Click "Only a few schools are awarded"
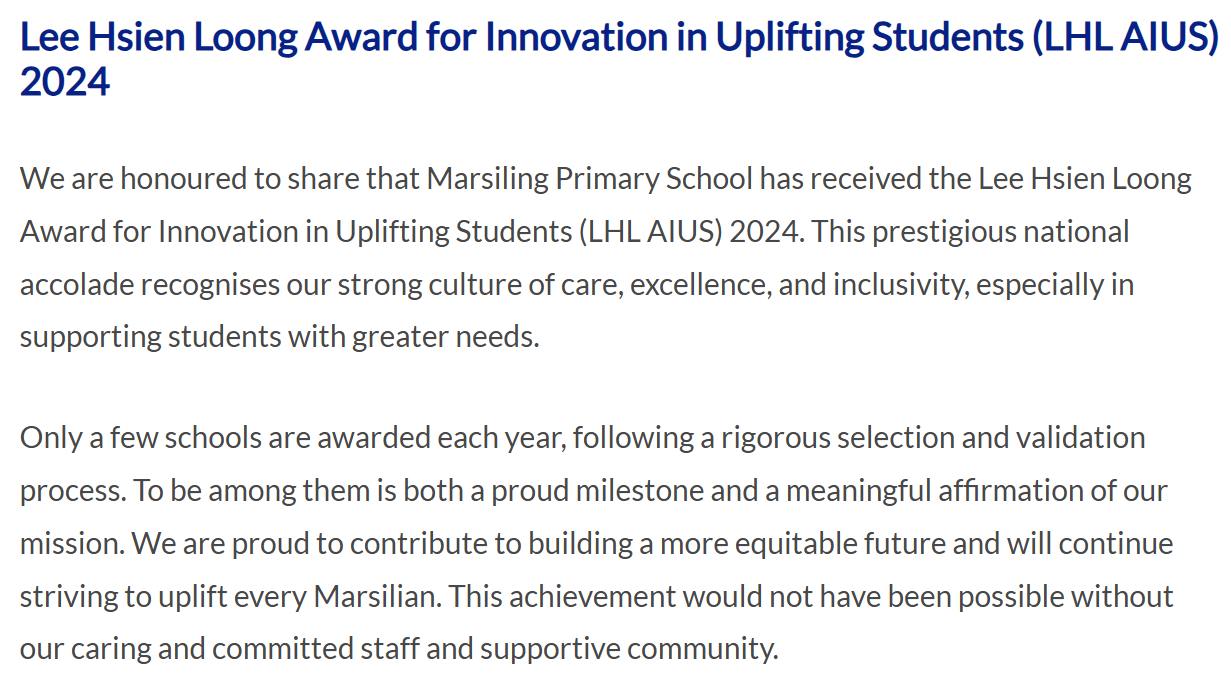 [225, 438]
